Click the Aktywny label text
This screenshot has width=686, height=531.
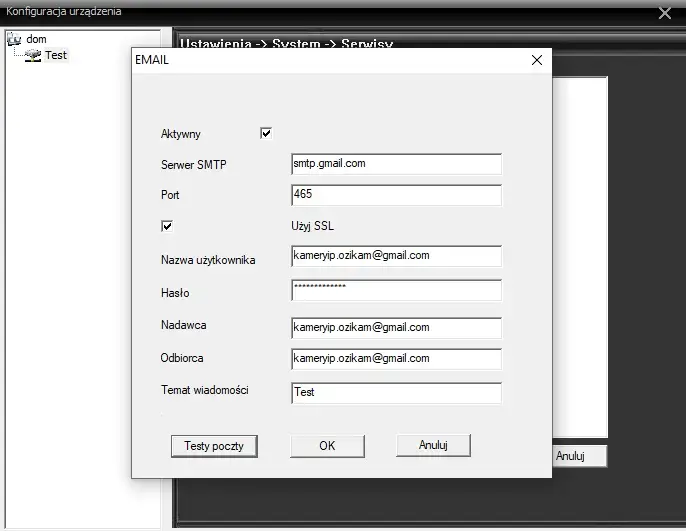click(181, 134)
